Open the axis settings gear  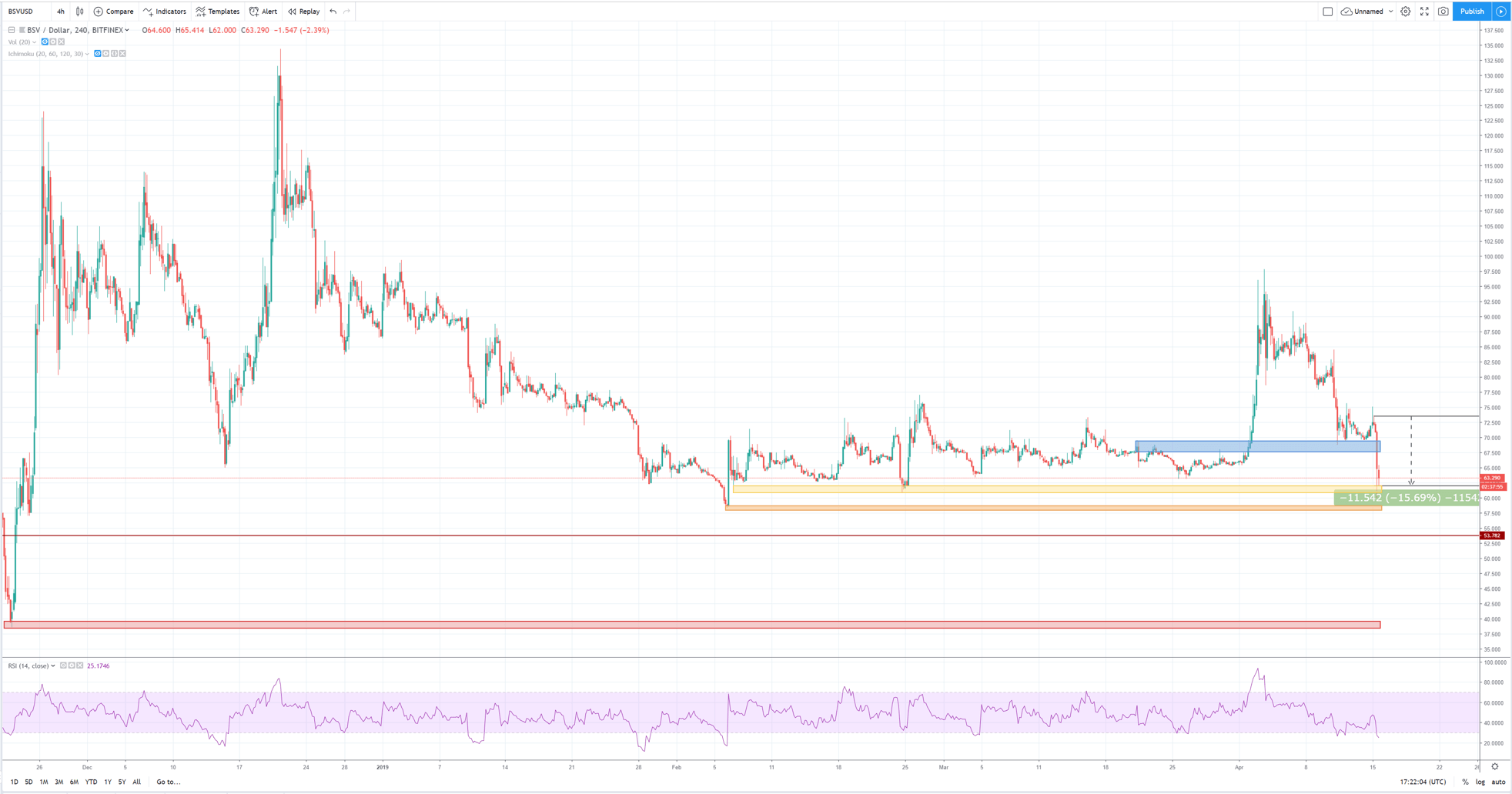(1495, 766)
